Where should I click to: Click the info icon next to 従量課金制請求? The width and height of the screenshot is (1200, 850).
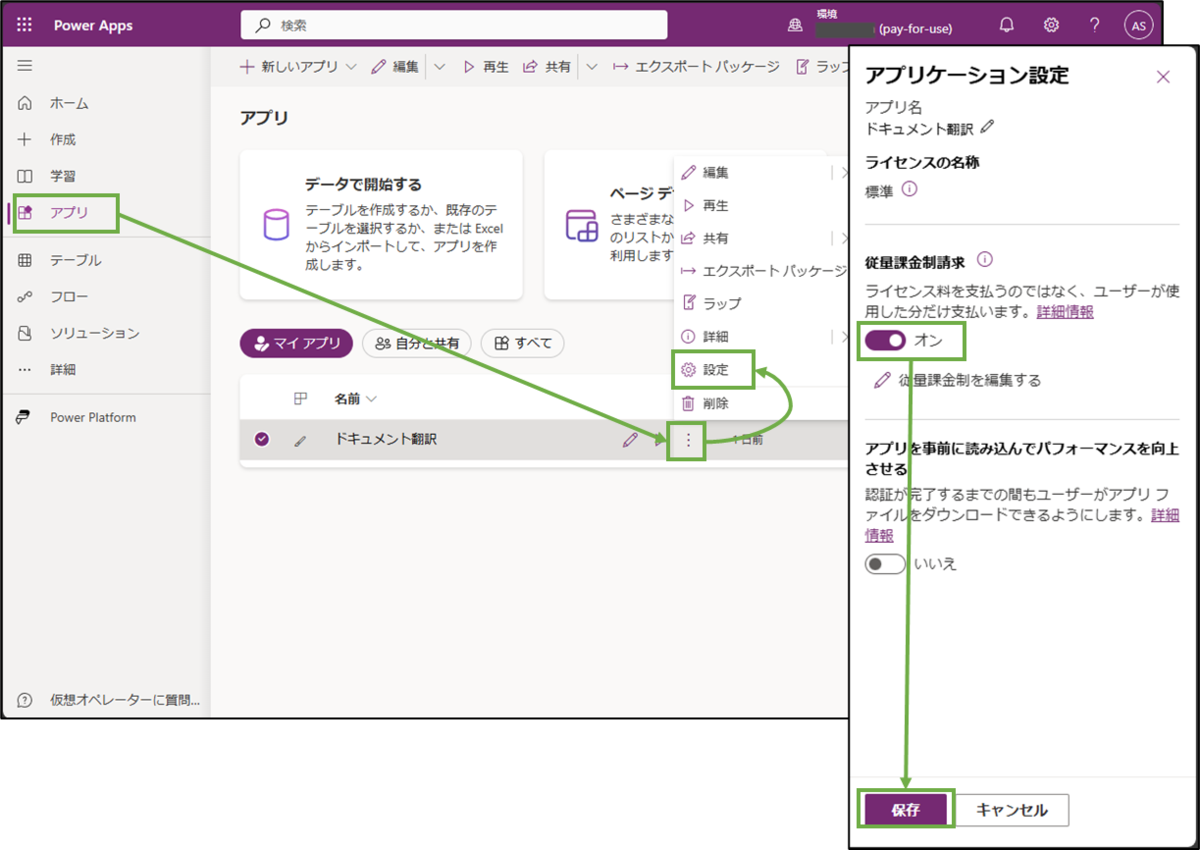tap(984, 260)
